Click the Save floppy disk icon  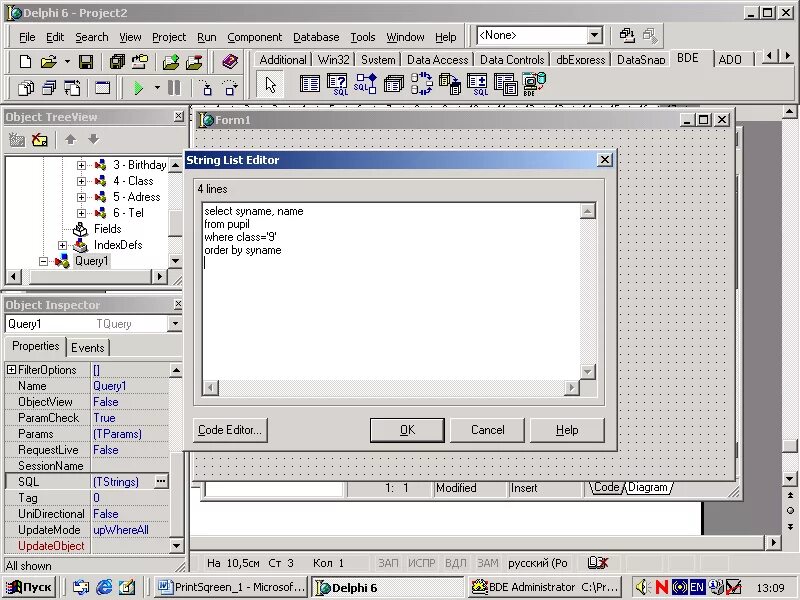point(85,62)
